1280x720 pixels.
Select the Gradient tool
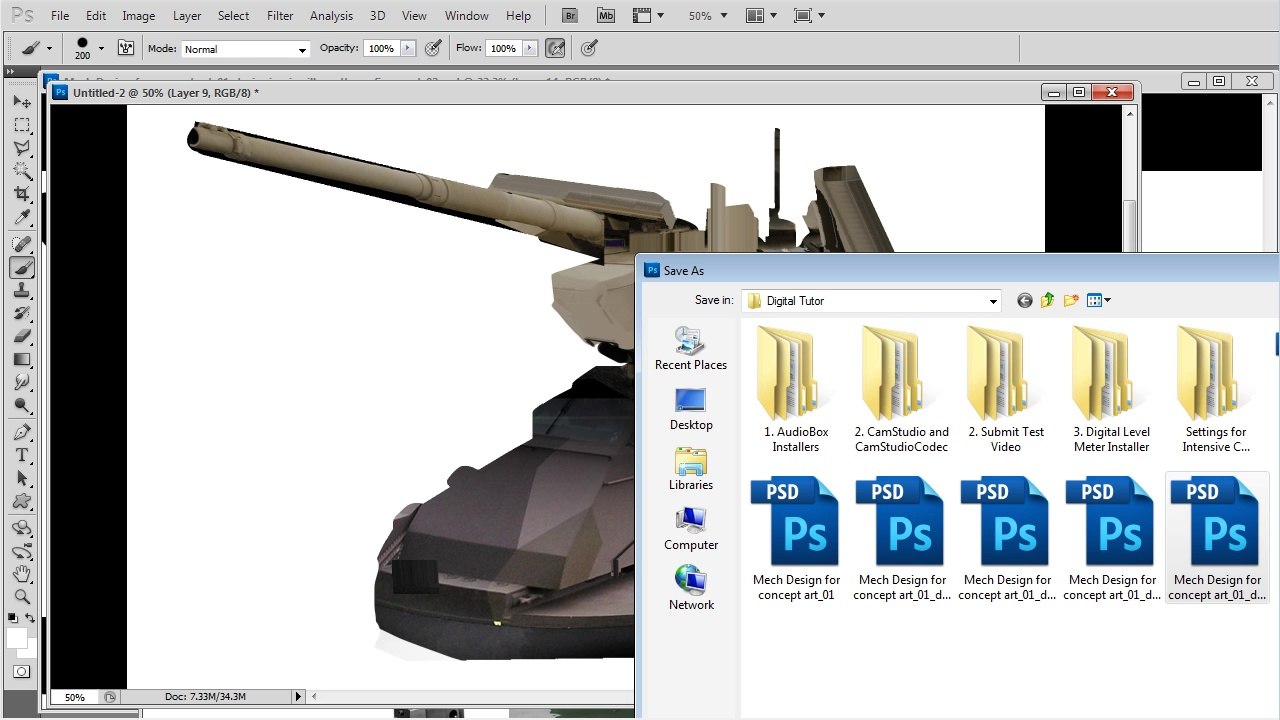tap(21, 359)
